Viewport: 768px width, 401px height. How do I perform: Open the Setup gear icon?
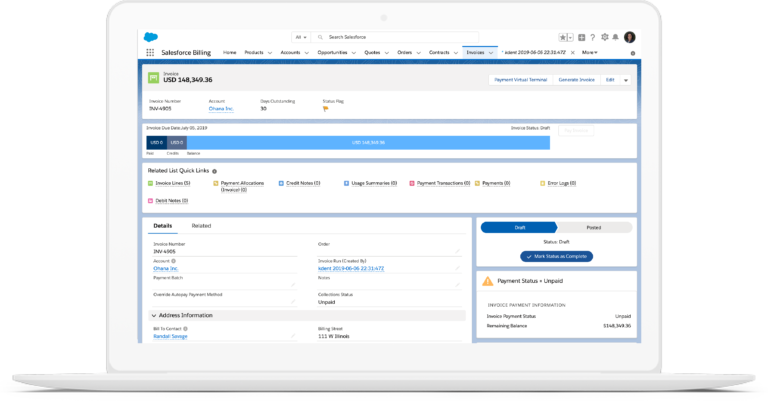click(x=605, y=37)
